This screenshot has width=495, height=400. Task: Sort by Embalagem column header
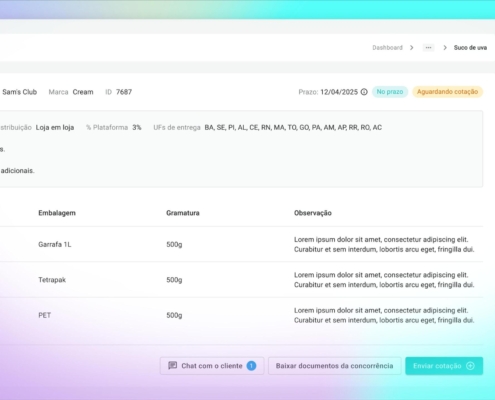point(57,213)
